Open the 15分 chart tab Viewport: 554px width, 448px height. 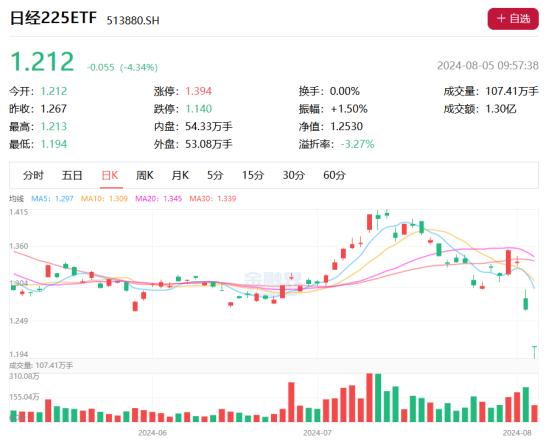(253, 175)
